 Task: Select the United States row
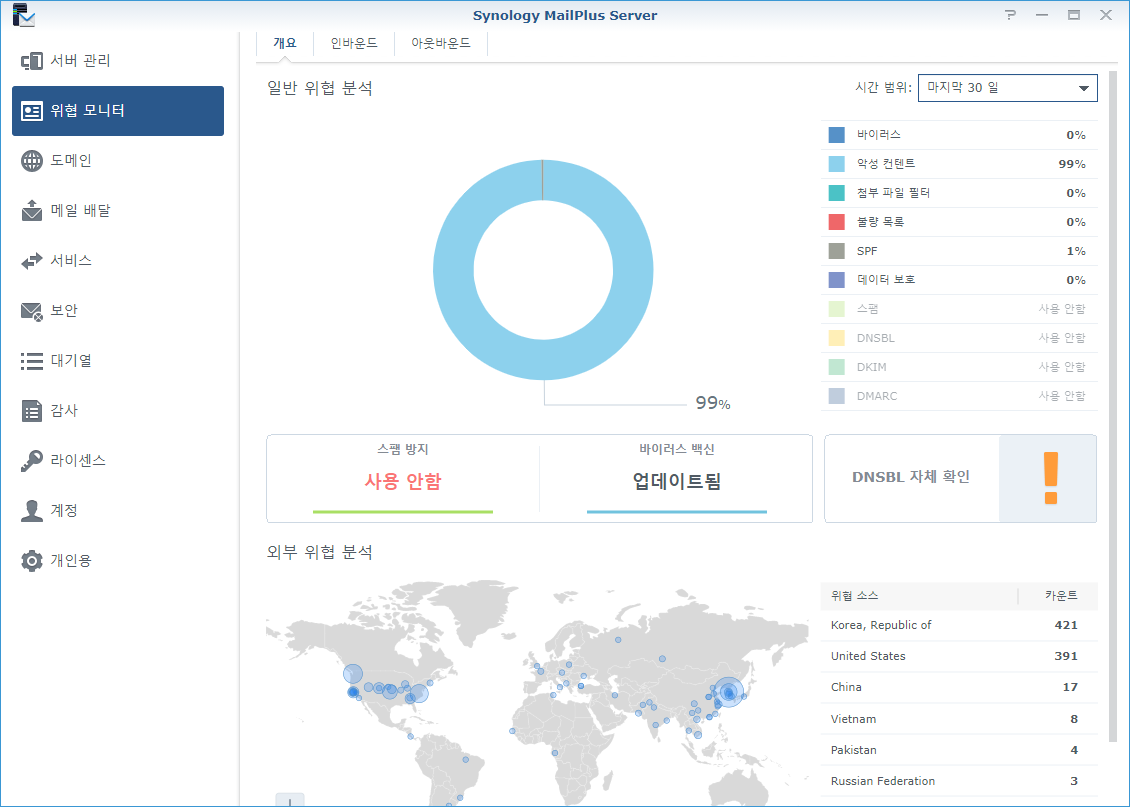click(x=959, y=656)
